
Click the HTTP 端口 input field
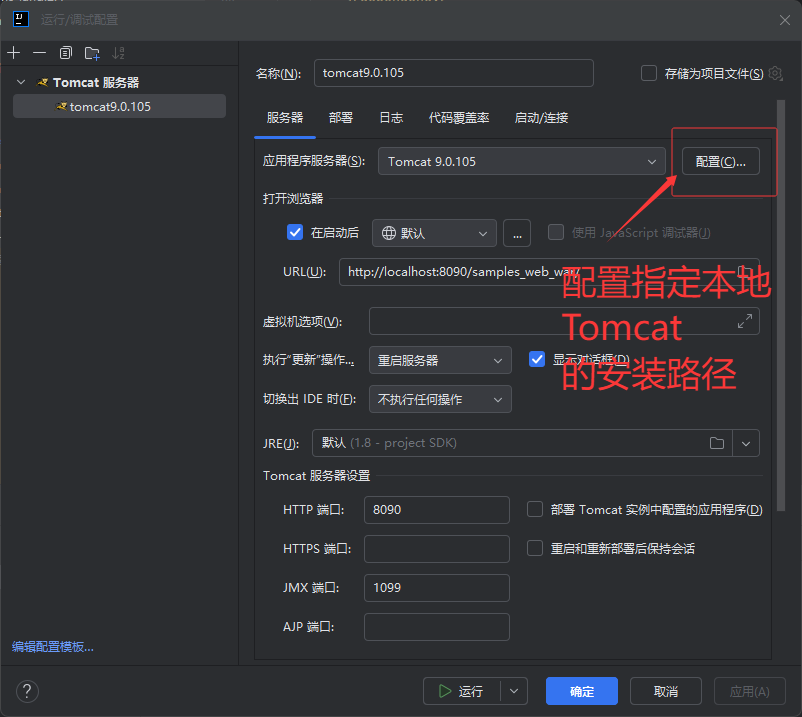click(436, 510)
